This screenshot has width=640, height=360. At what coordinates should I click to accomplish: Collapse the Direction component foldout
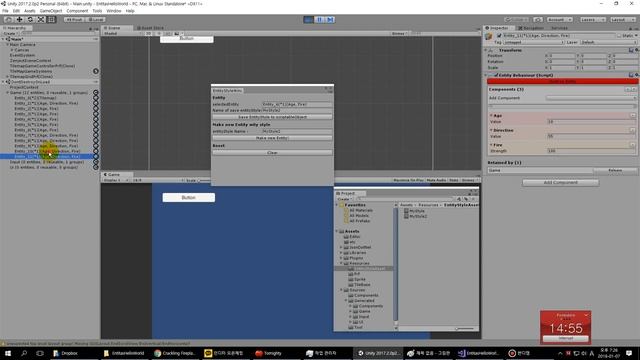click(491, 131)
